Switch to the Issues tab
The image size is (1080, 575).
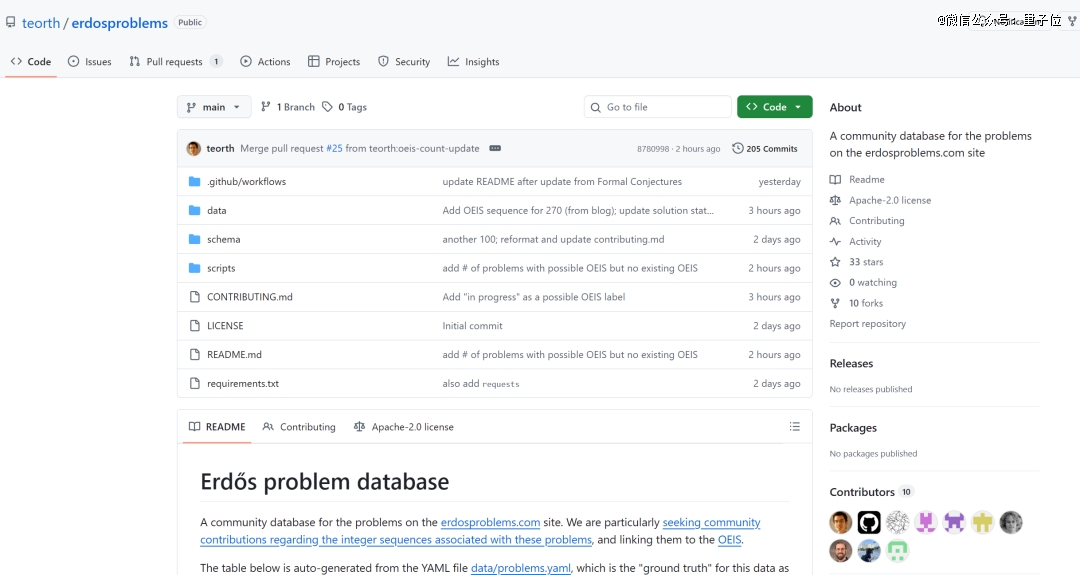click(x=89, y=62)
